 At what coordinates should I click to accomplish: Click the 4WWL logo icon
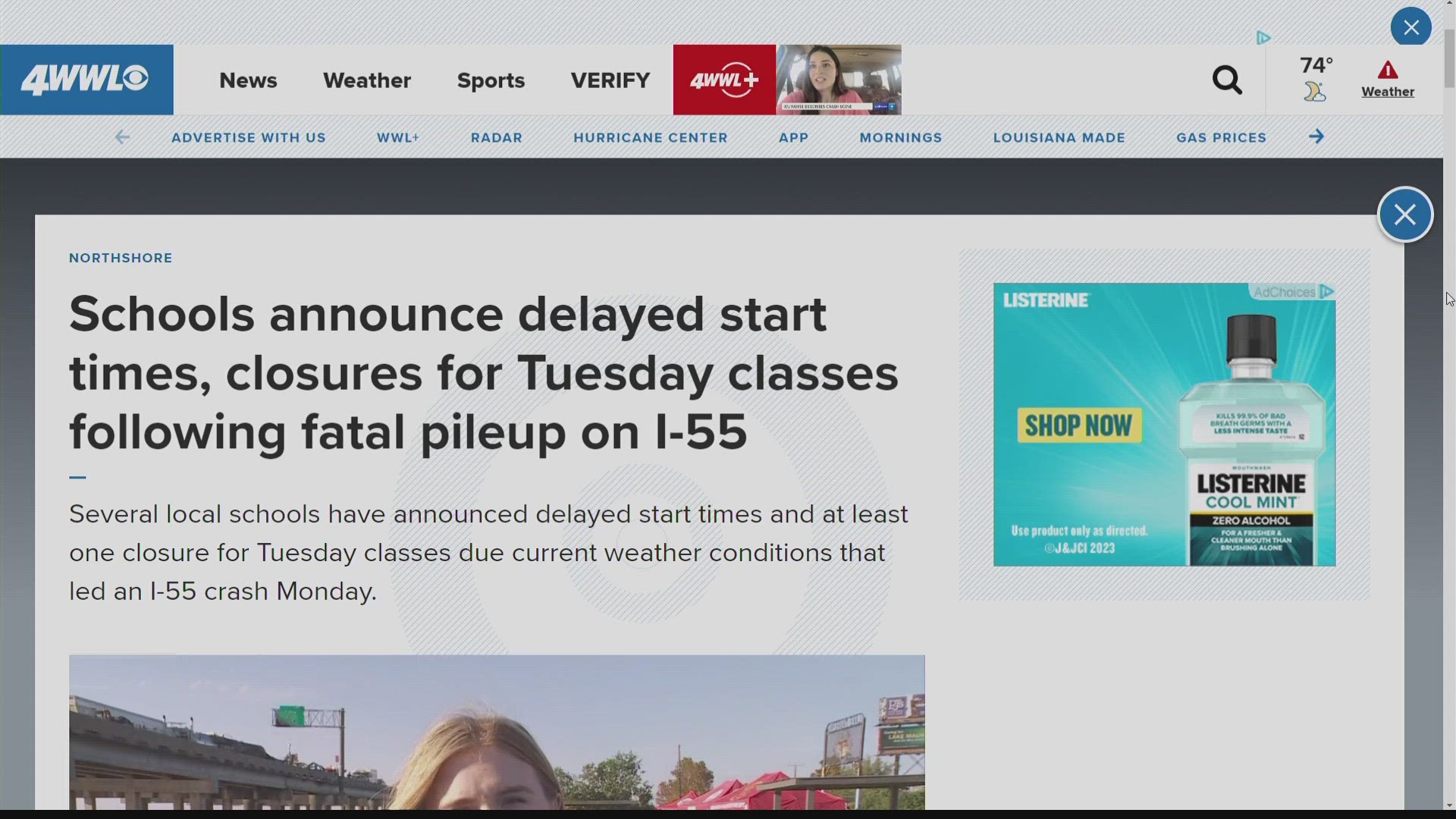87,80
